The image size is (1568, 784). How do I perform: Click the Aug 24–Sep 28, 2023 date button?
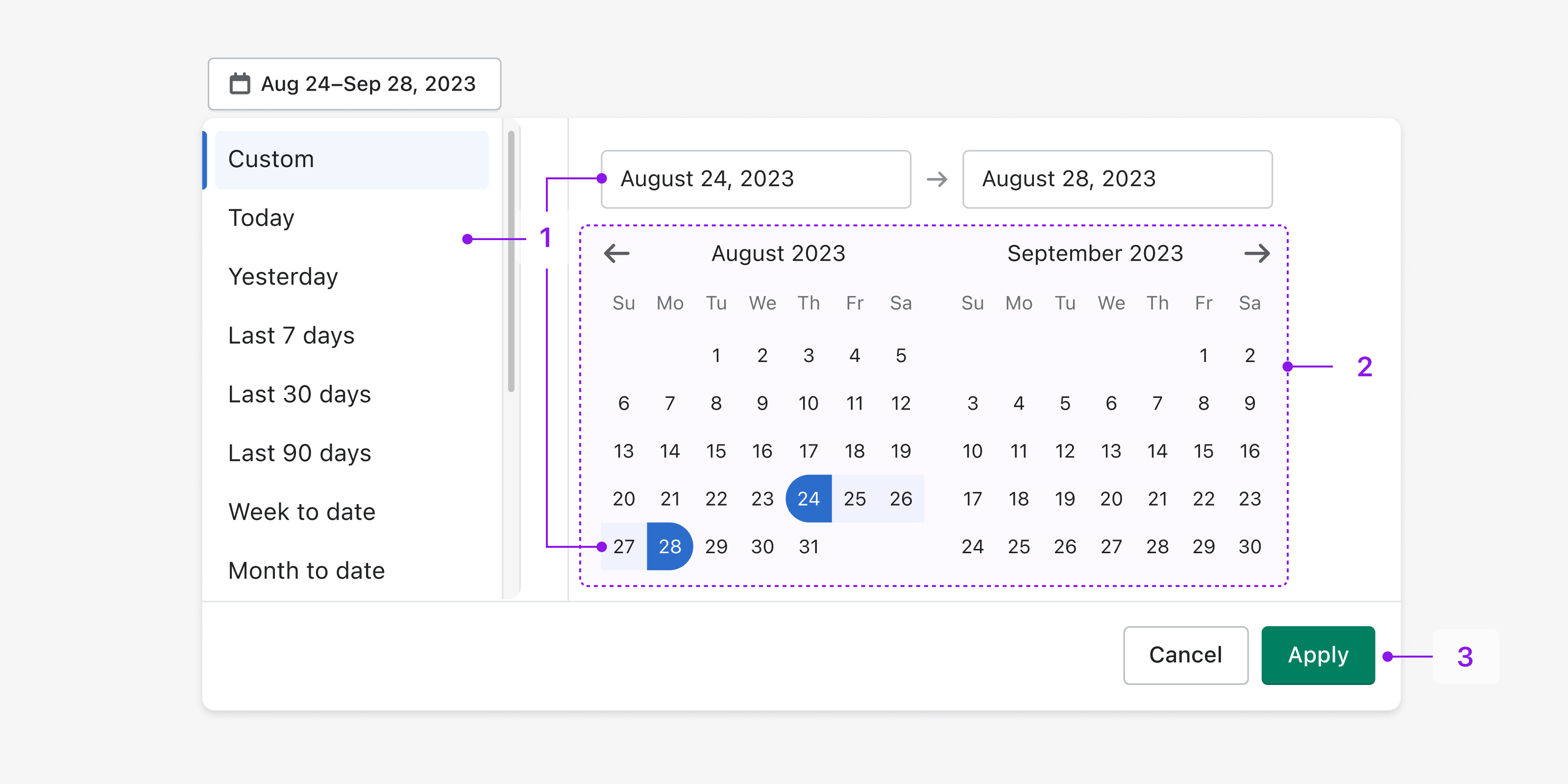[354, 84]
